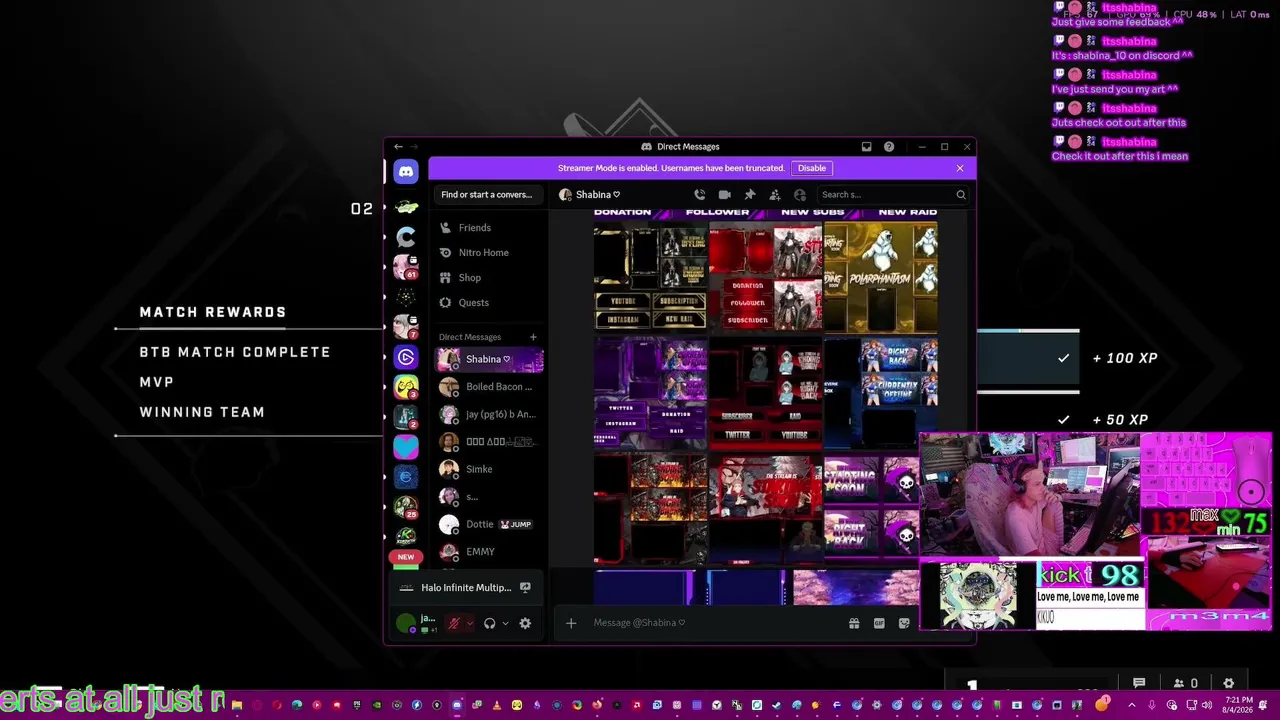Jump to NEW unread servers indicator
The image size is (1280, 720).
(x=405, y=557)
